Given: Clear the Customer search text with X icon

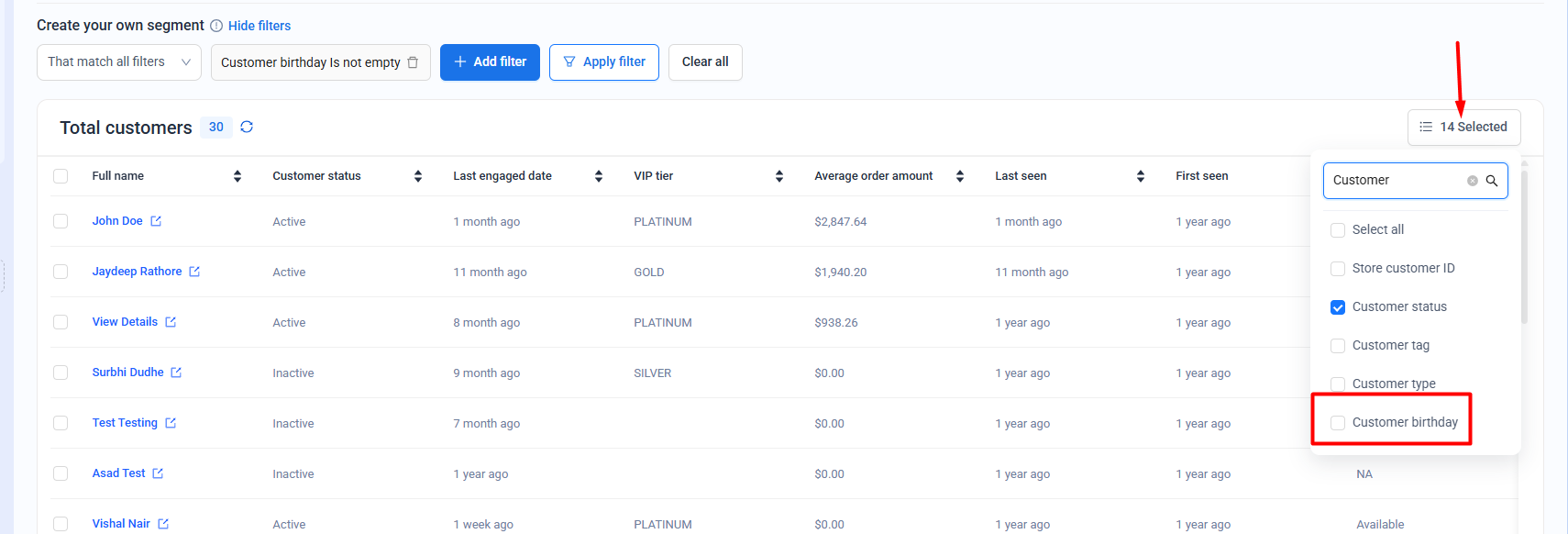Looking at the screenshot, I should [1472, 181].
